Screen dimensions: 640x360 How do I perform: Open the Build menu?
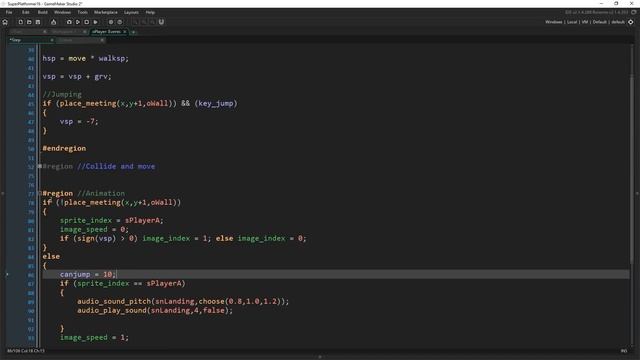click(42, 12)
